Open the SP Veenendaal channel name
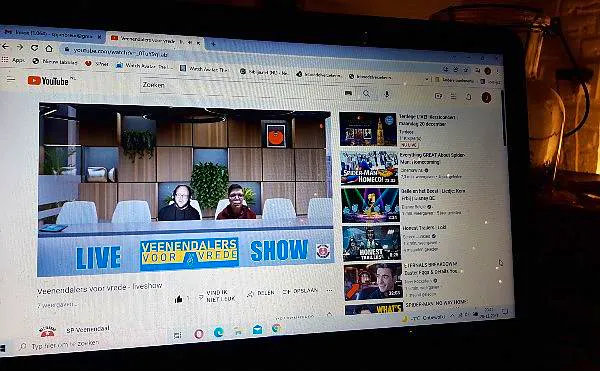The height and width of the screenshot is (371, 600). 88,329
